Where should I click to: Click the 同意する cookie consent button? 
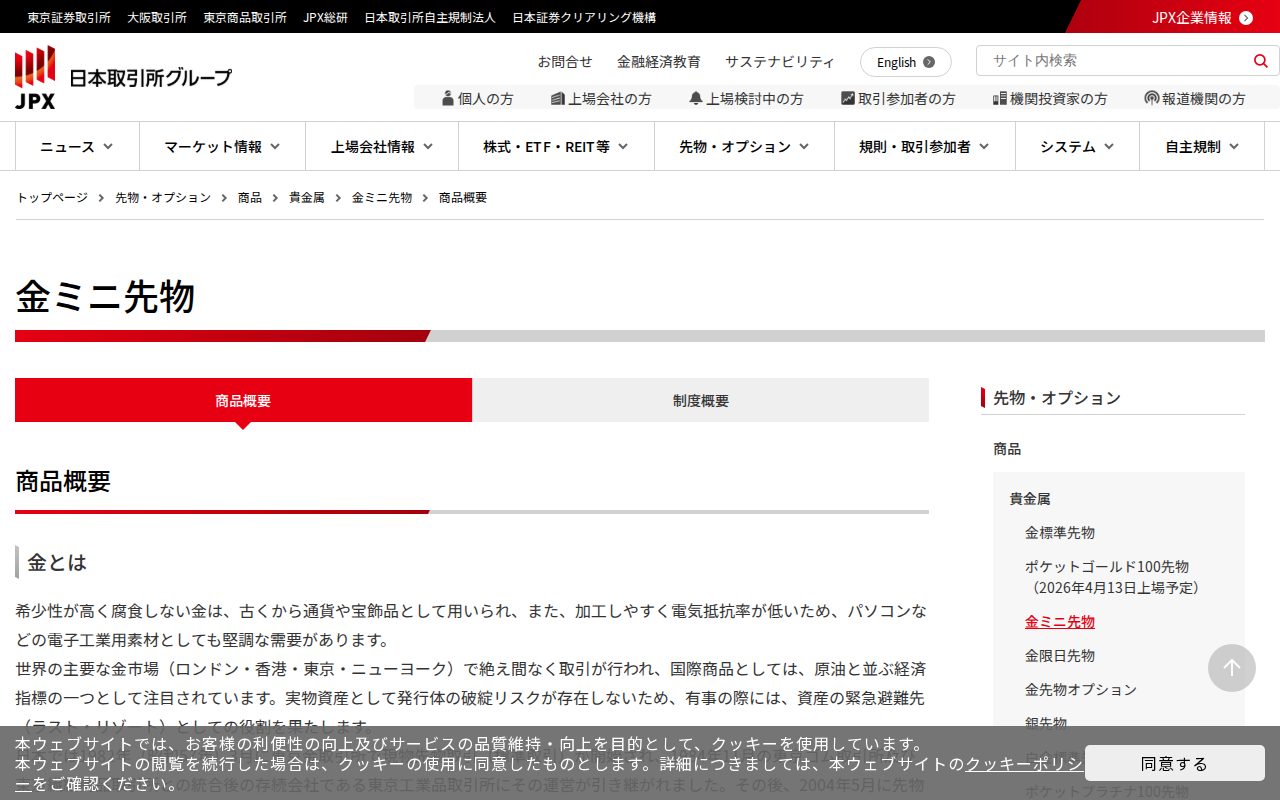[1175, 763]
